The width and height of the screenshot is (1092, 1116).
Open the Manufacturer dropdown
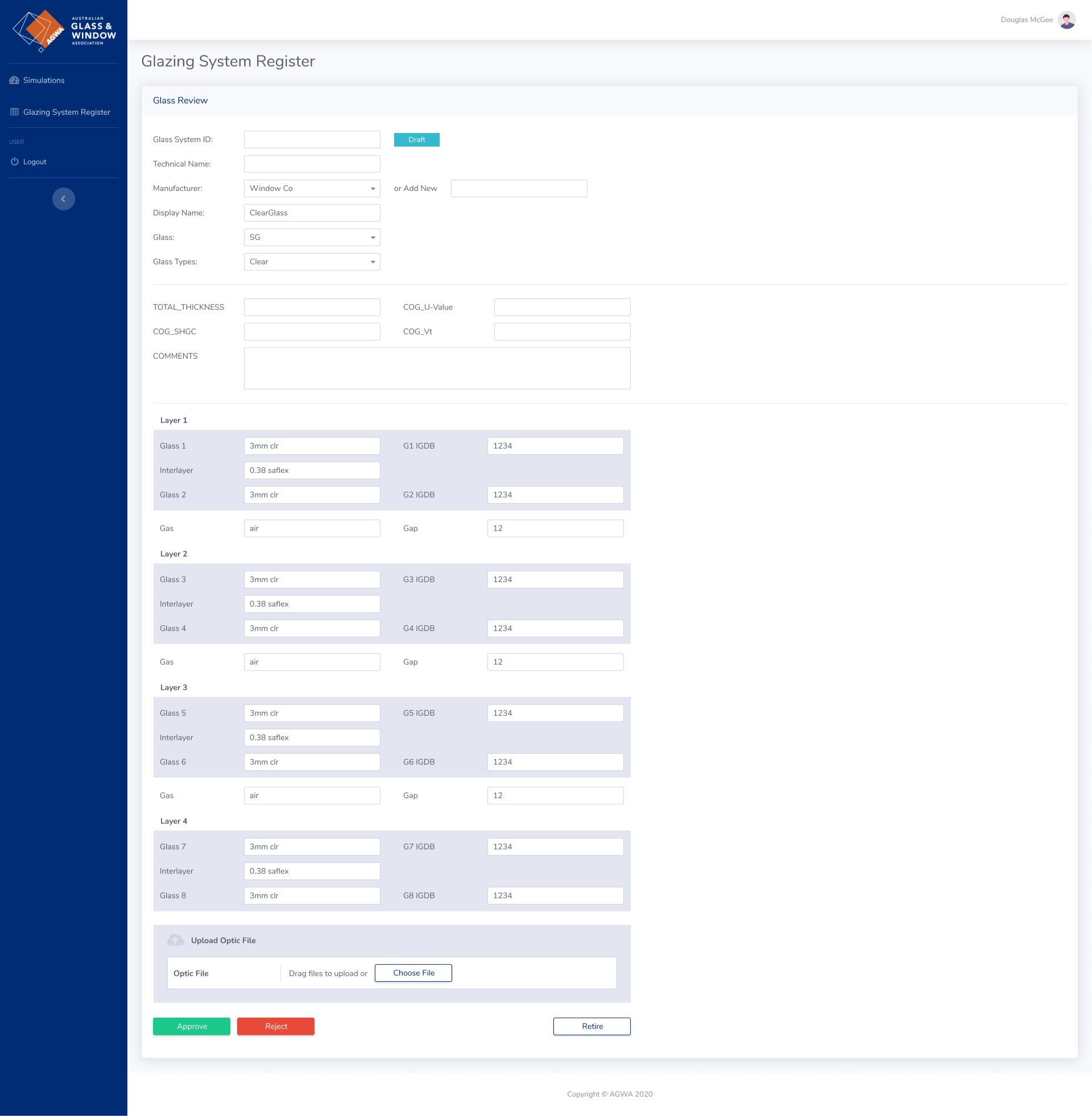pos(312,189)
